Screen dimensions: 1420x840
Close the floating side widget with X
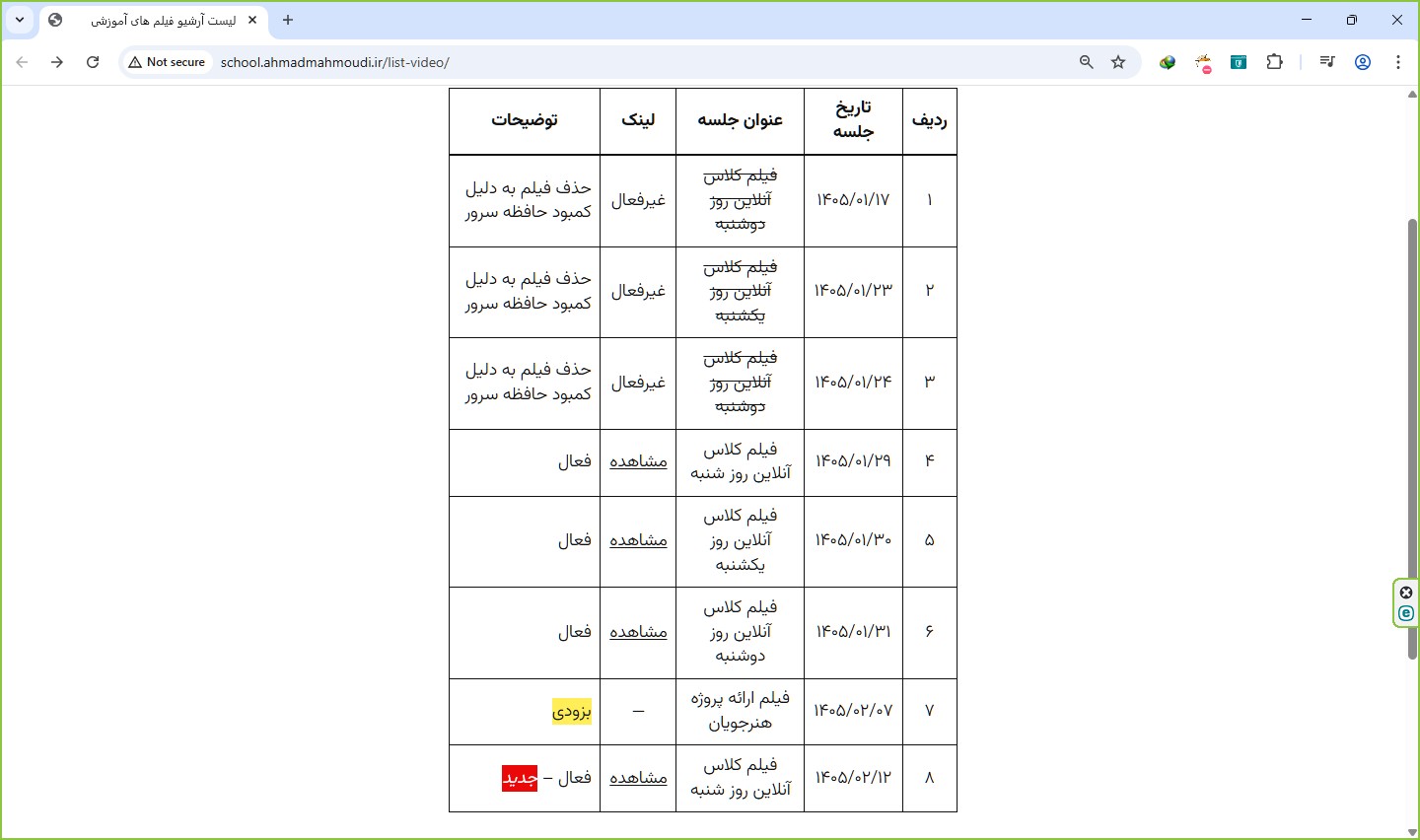point(1406,593)
